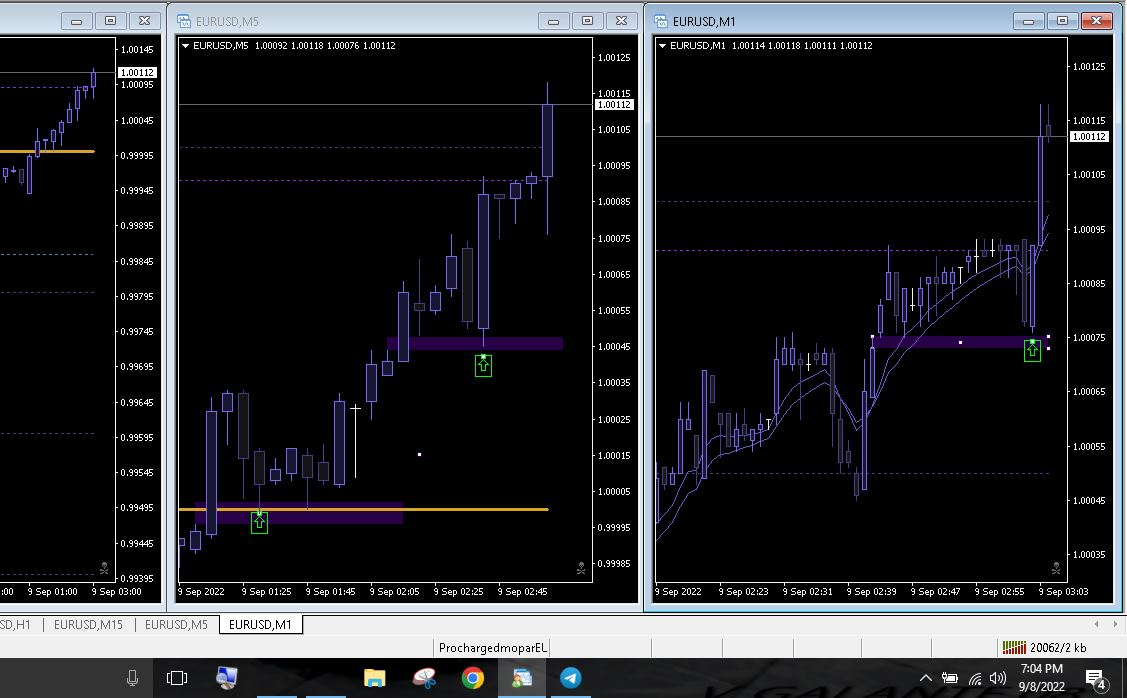Viewport: 1127px width, 698px height.
Task: Open the symbol dropdown triangle in EURUSD,M5 chart
Action: point(185,45)
